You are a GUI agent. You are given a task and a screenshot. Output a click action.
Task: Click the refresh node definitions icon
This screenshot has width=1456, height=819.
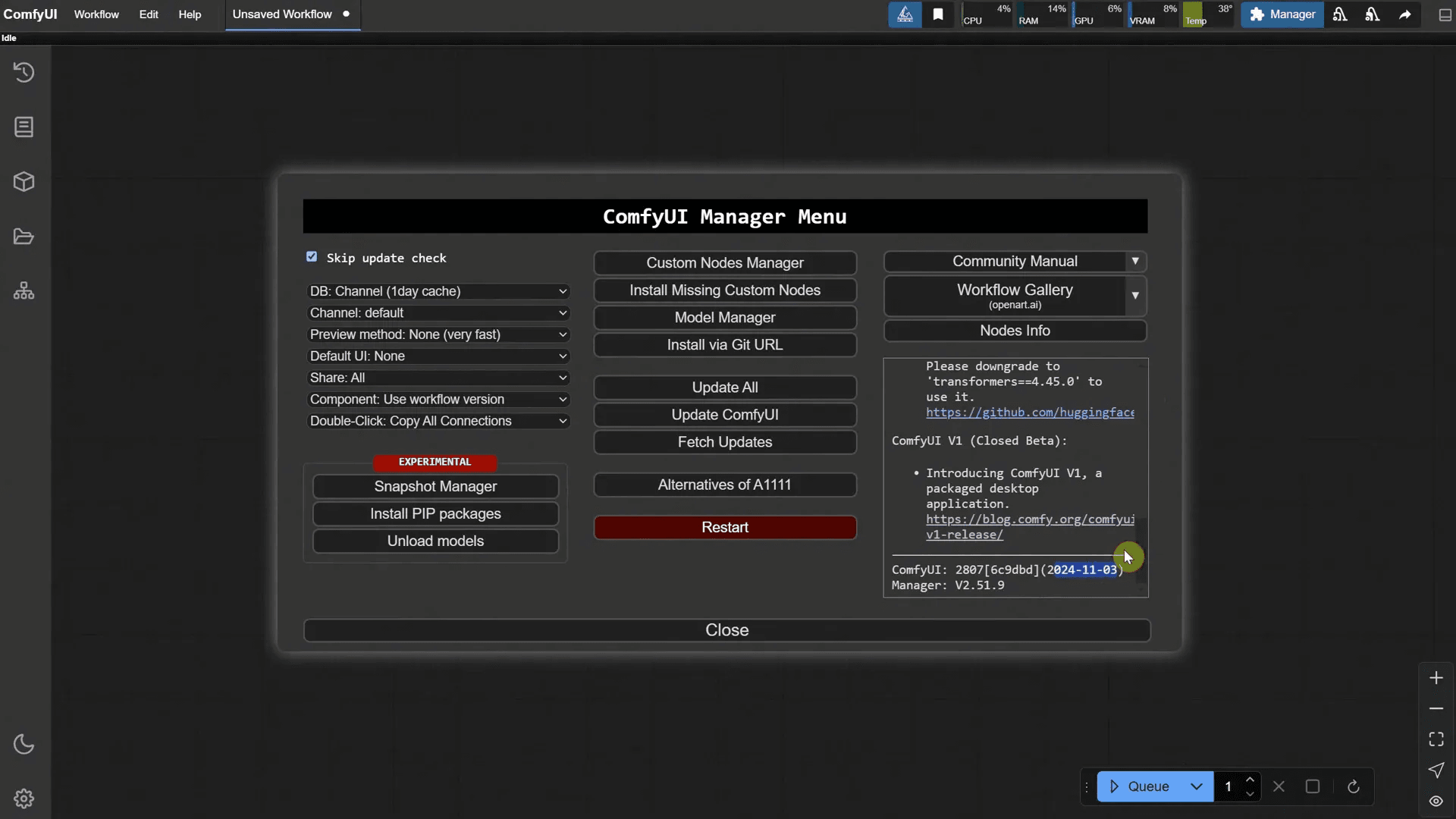1353,786
